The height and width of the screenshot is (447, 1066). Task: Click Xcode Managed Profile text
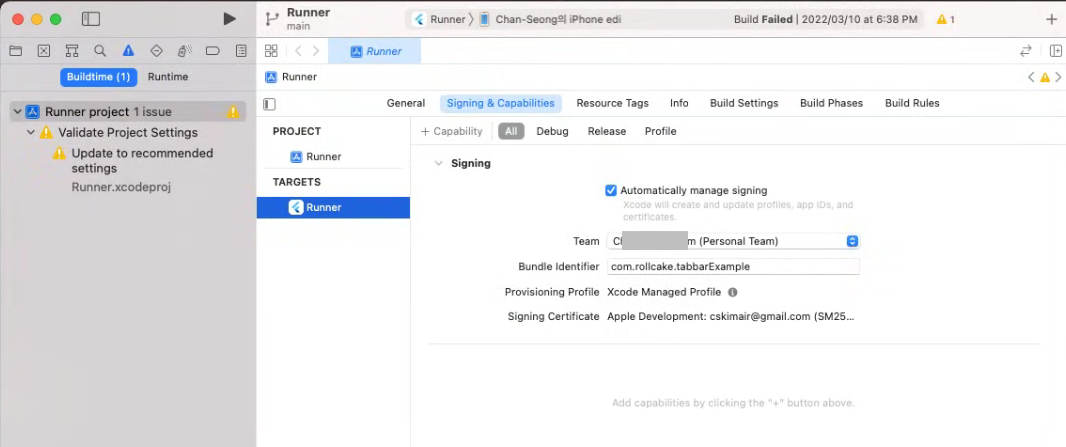coord(664,292)
